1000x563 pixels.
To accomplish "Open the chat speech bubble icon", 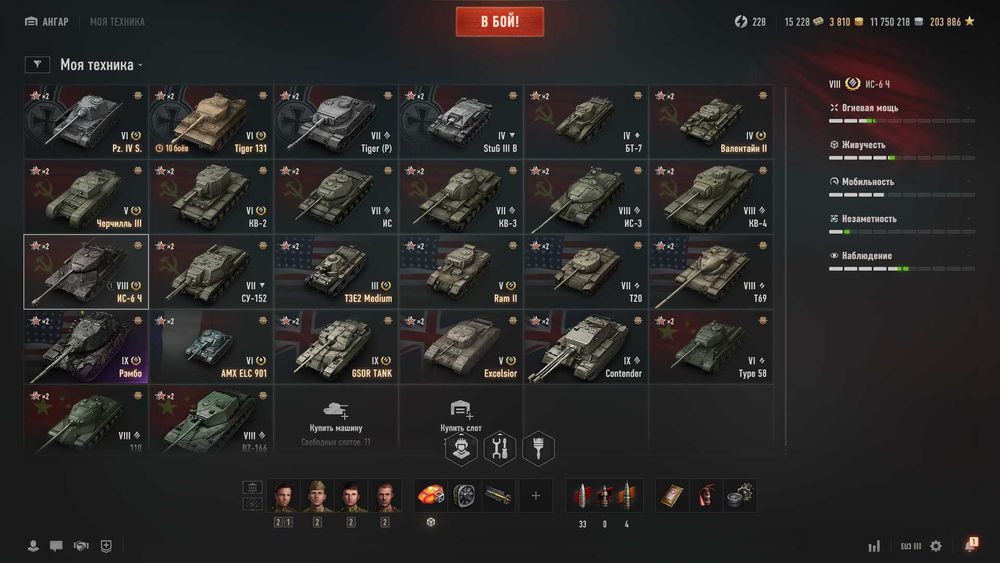I will coord(56,546).
